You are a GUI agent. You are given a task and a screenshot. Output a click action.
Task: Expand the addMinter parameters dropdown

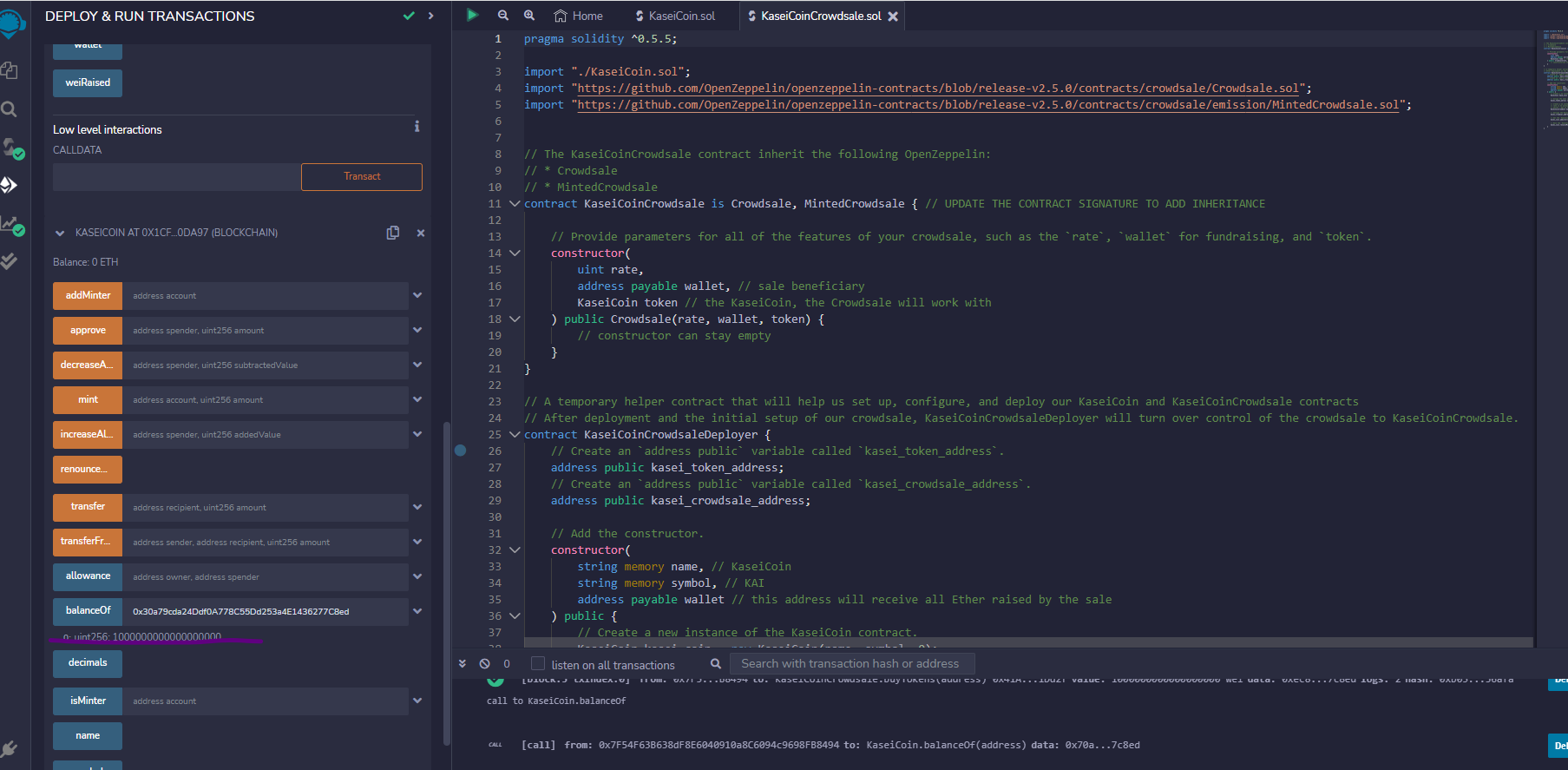coord(417,296)
